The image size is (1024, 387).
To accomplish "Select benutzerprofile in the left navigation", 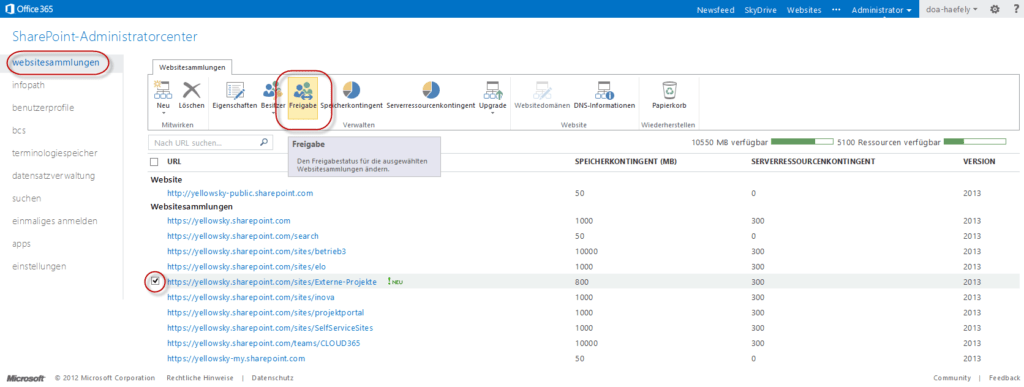I will point(43,108).
